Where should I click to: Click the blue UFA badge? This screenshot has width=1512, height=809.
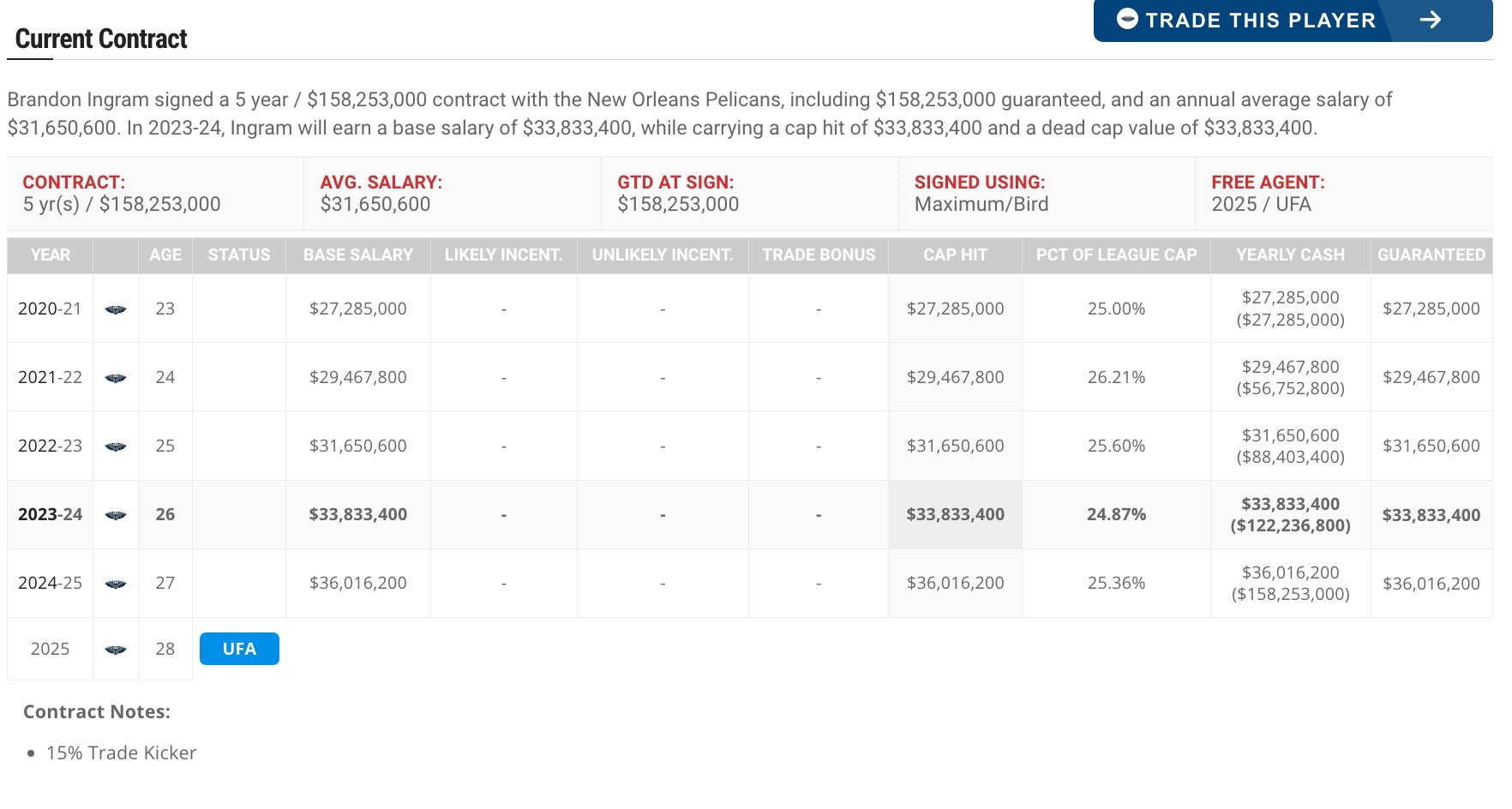(x=239, y=649)
